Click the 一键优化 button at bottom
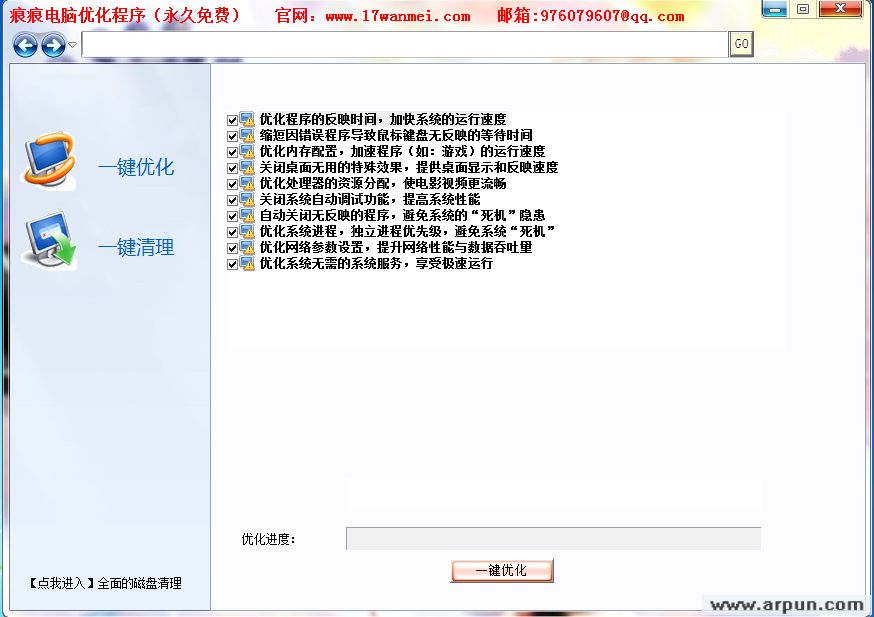874x617 pixels. [x=502, y=571]
